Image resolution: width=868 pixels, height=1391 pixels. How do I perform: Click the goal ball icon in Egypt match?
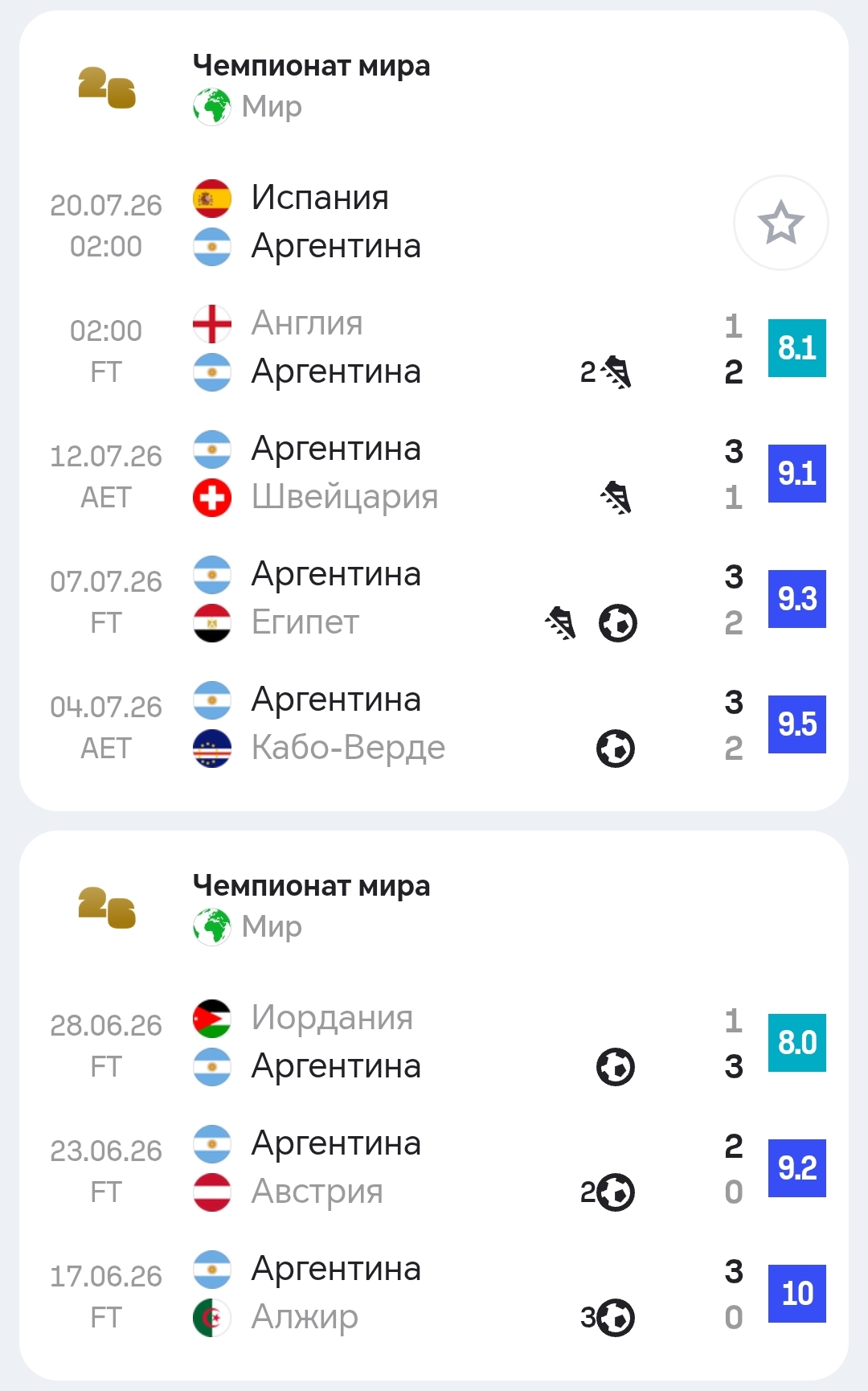pyautogui.click(x=618, y=623)
